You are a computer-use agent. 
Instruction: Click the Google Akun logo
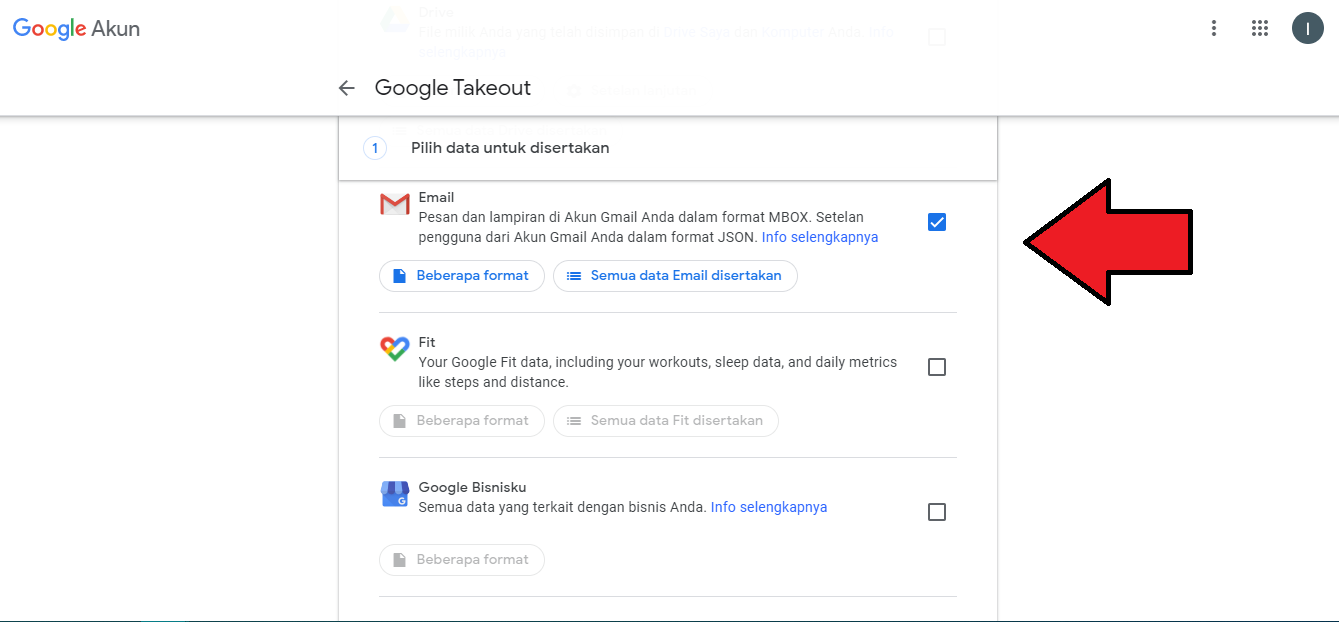[x=76, y=29]
